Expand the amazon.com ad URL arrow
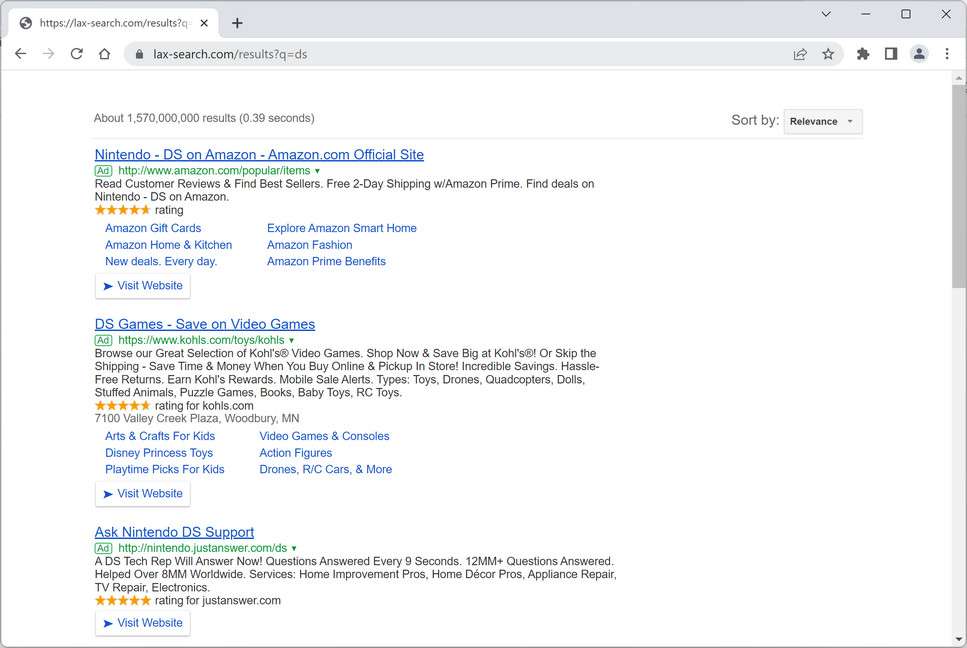 tap(318, 171)
